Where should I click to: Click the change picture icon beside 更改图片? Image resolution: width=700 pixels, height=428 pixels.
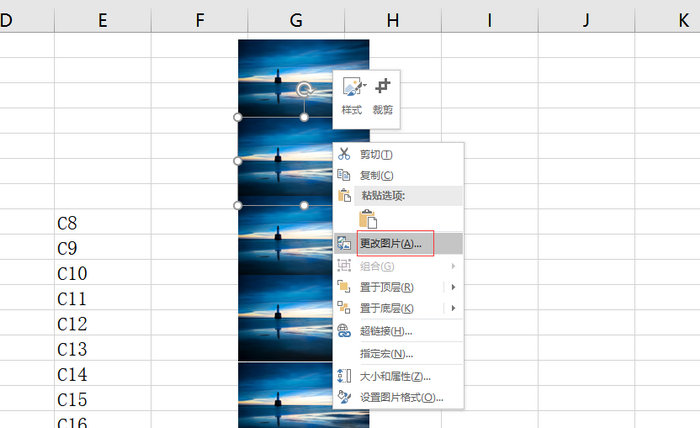344,243
